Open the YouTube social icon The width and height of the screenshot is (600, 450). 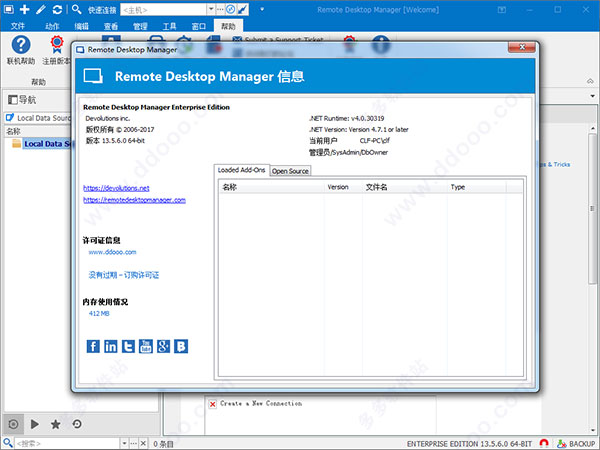point(146,346)
